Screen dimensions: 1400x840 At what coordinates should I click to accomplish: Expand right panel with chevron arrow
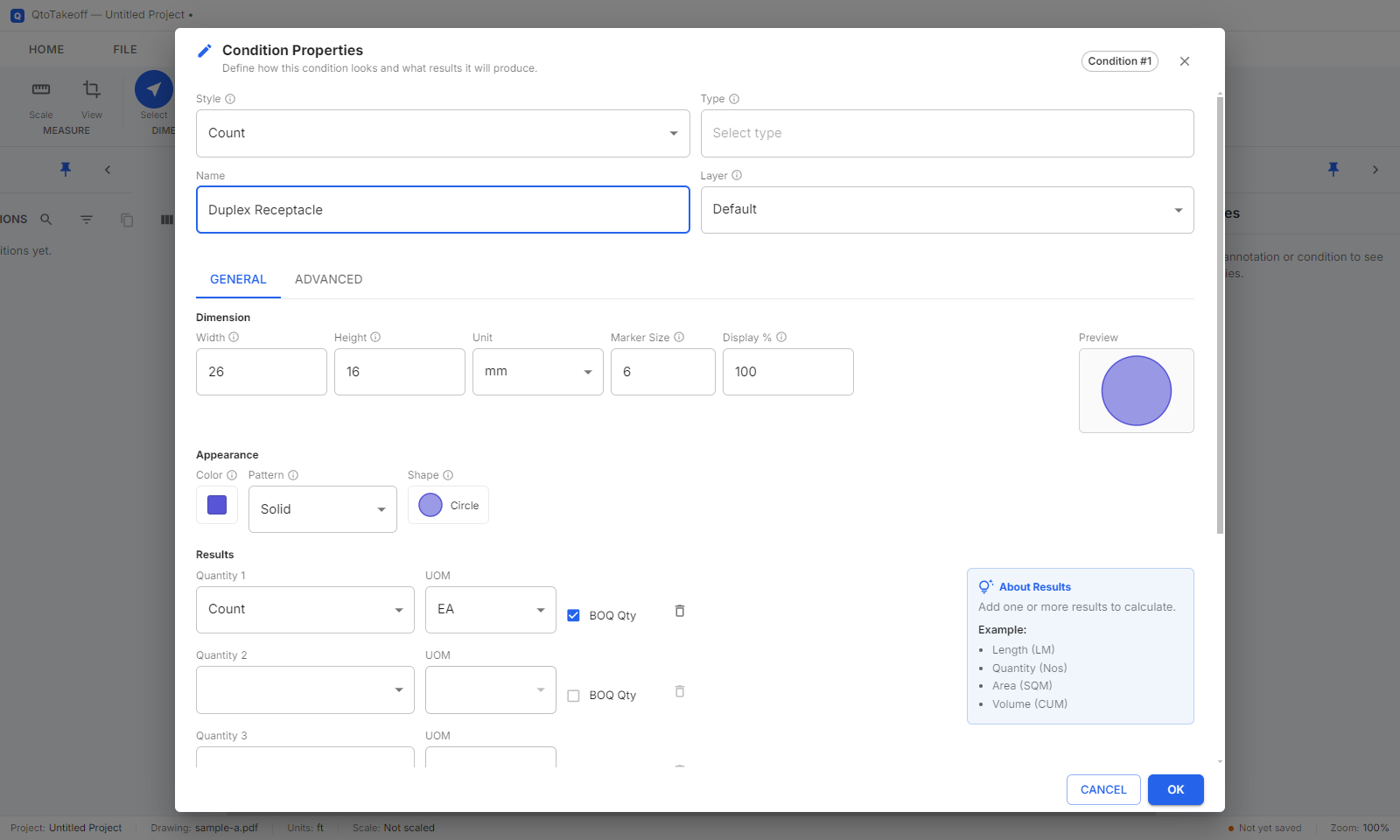point(1375,170)
